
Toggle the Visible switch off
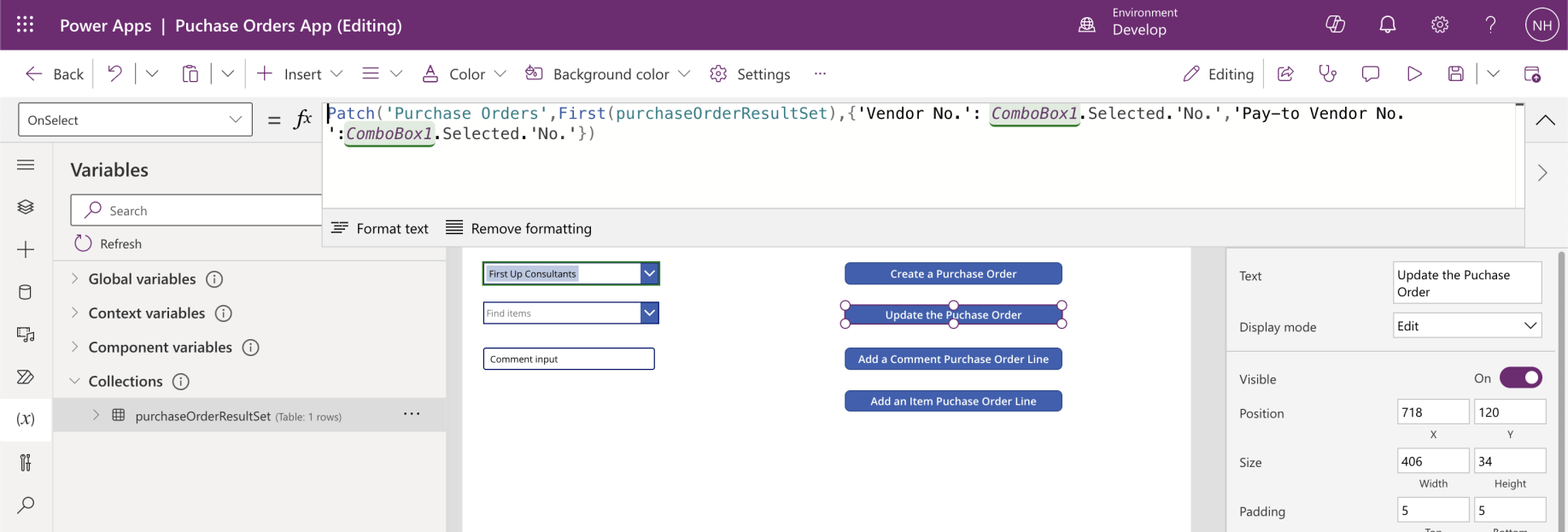coord(1520,377)
